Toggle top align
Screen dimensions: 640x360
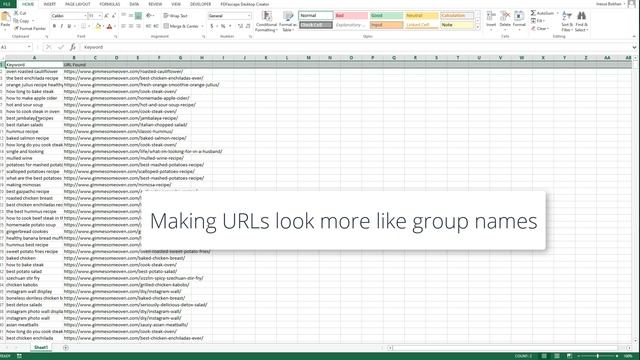pyautogui.click(x=124, y=16)
